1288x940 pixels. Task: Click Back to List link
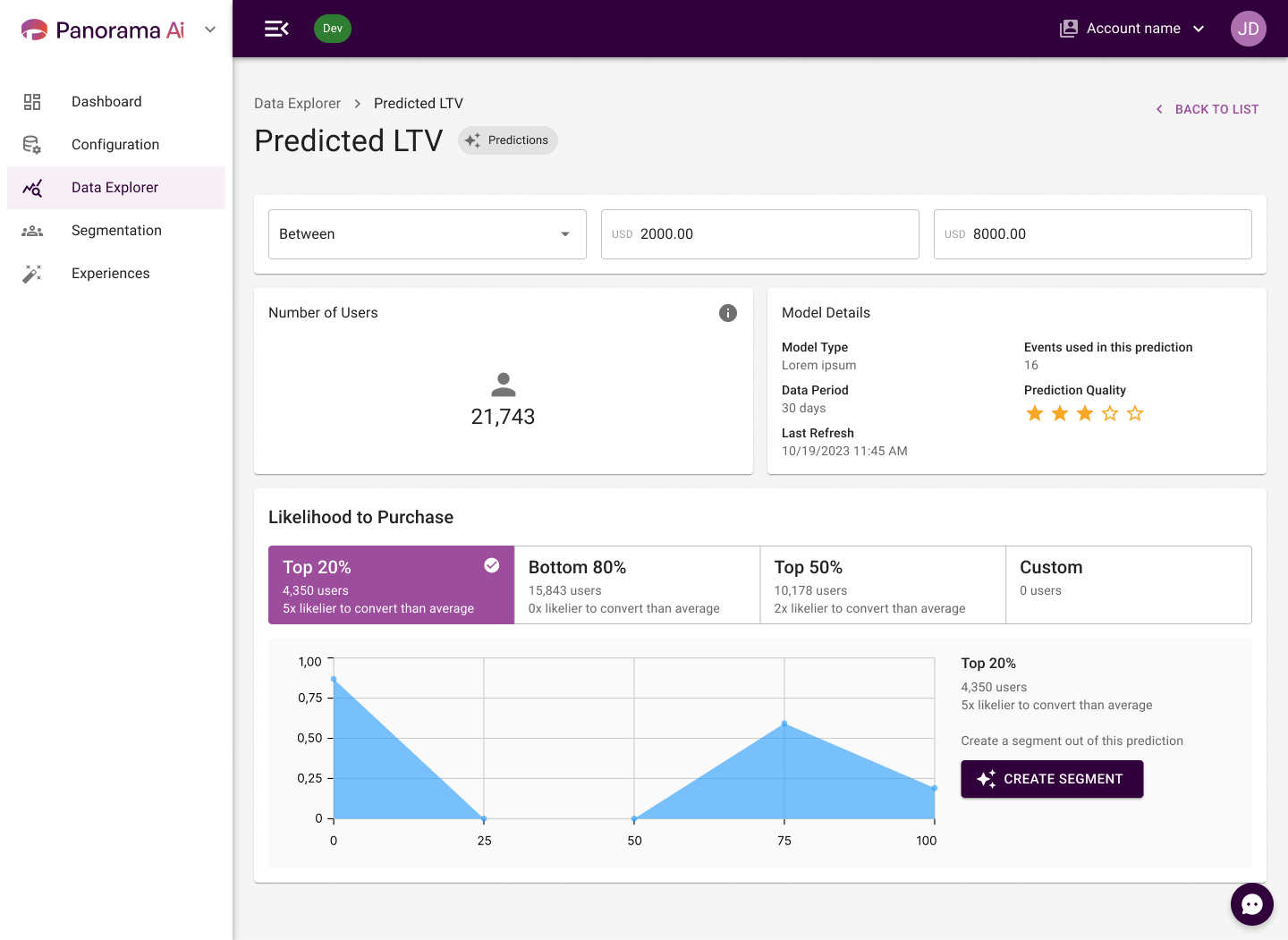point(1207,109)
